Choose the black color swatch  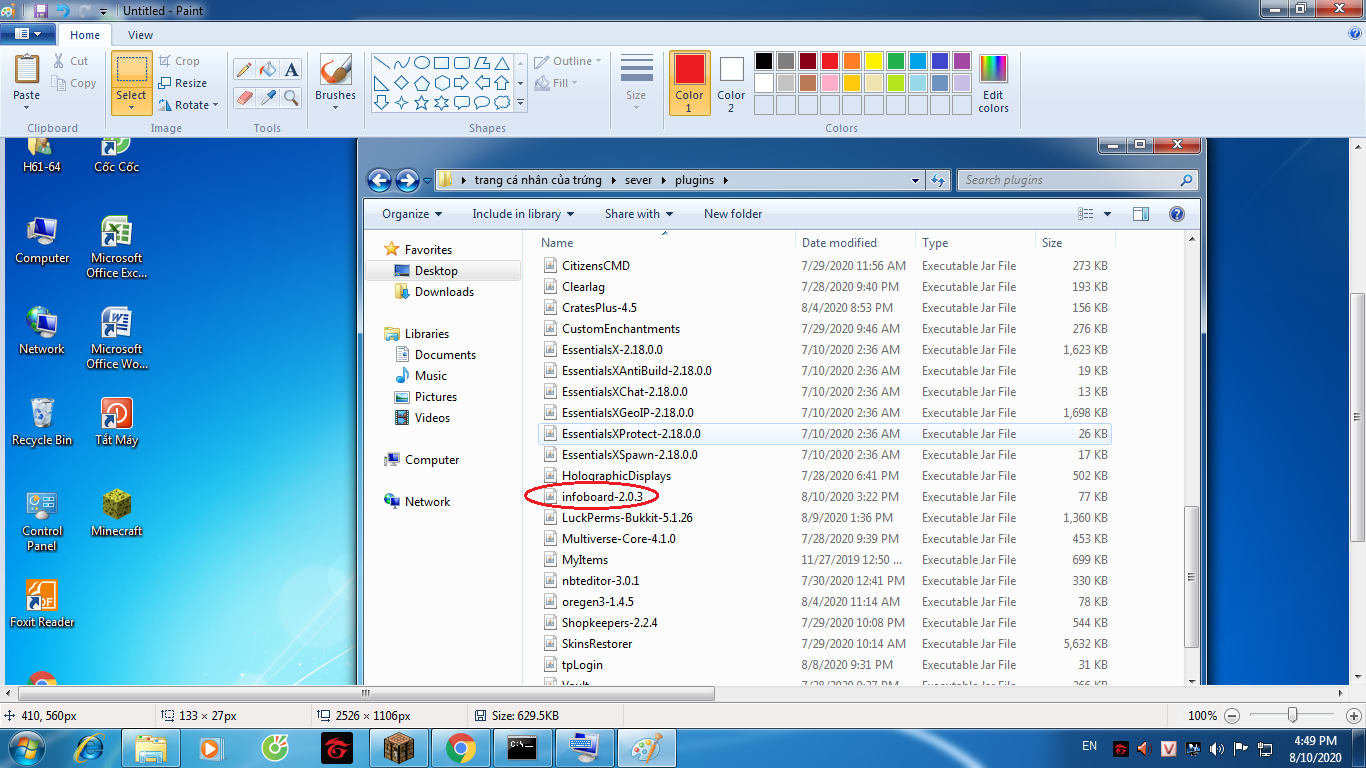tap(763, 61)
